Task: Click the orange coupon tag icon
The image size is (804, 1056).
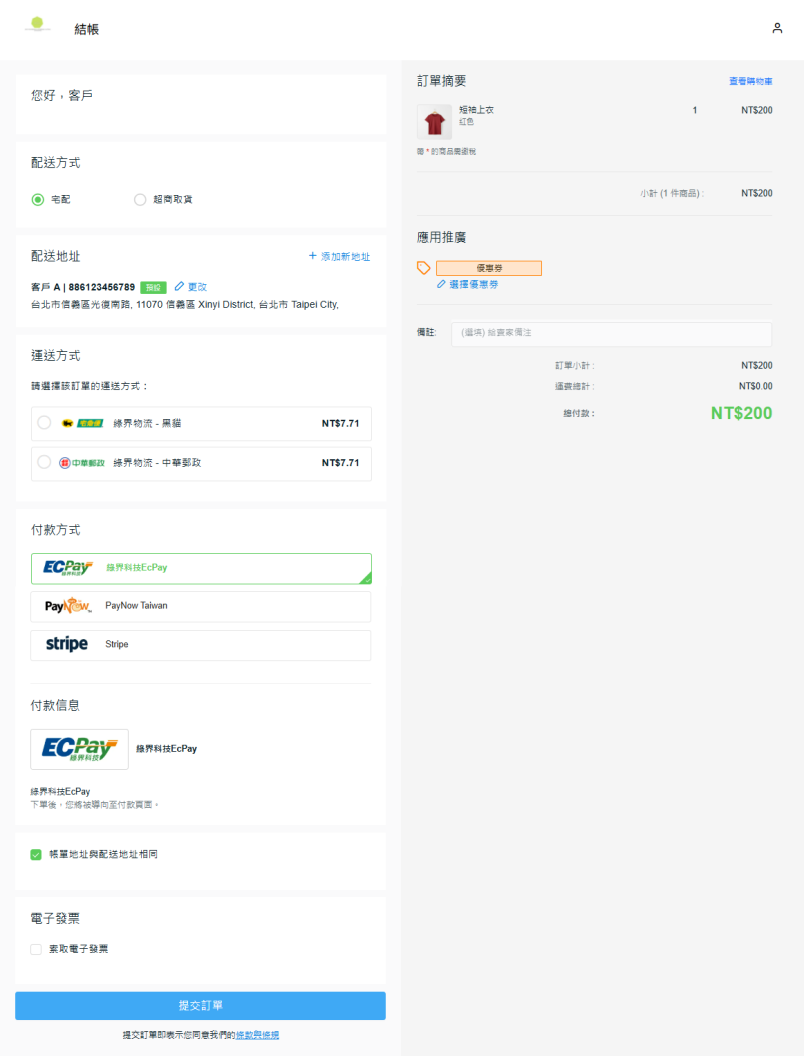Action: (x=424, y=268)
